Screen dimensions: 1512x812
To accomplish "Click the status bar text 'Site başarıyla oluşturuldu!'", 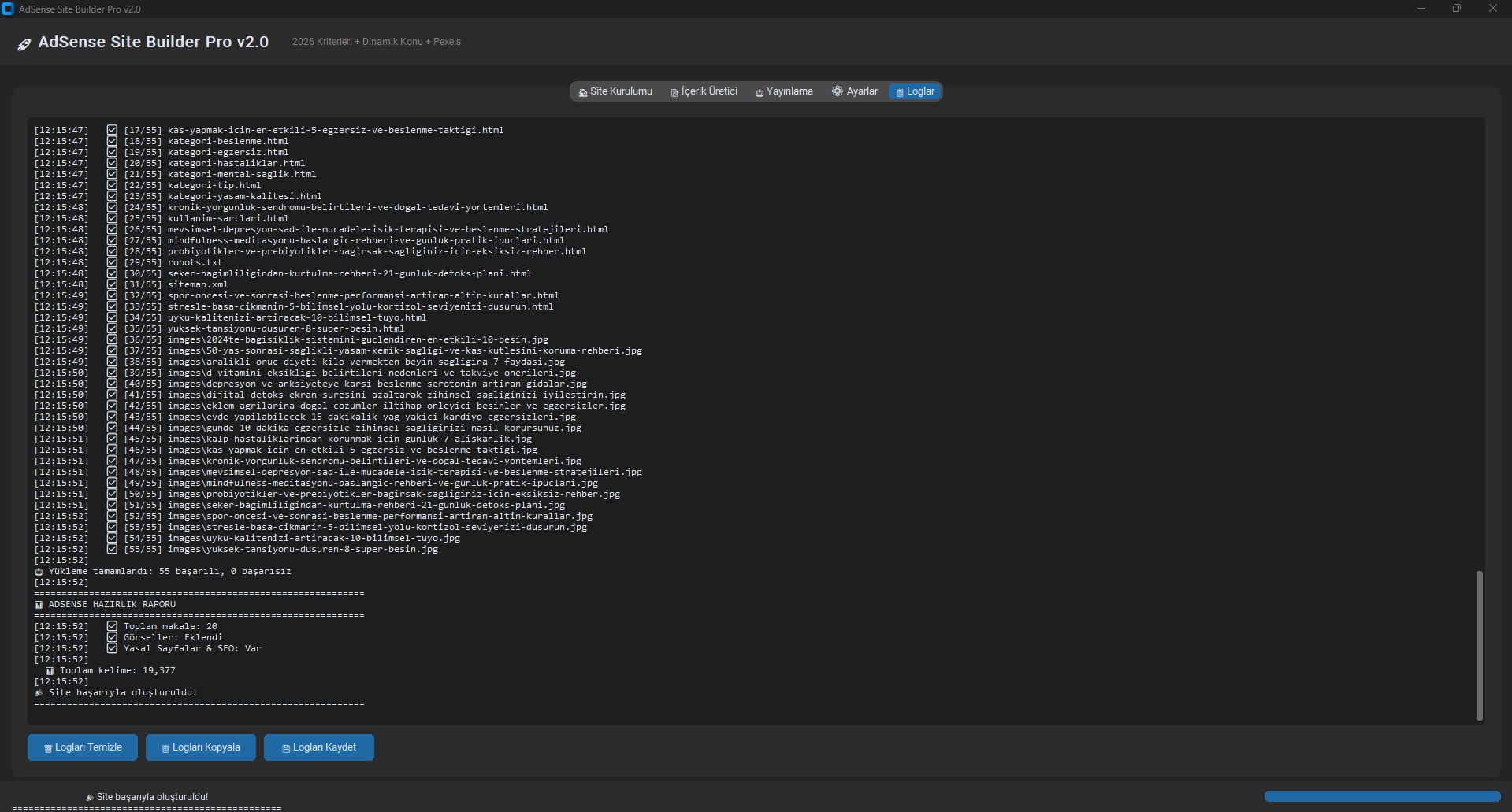I will point(152,797).
